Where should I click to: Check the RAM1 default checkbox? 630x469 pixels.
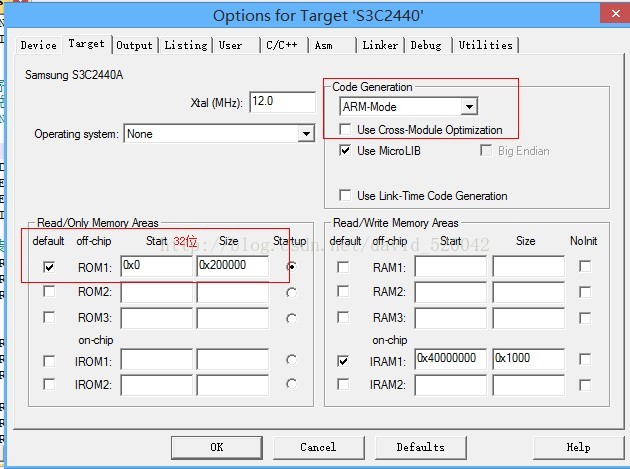click(343, 267)
